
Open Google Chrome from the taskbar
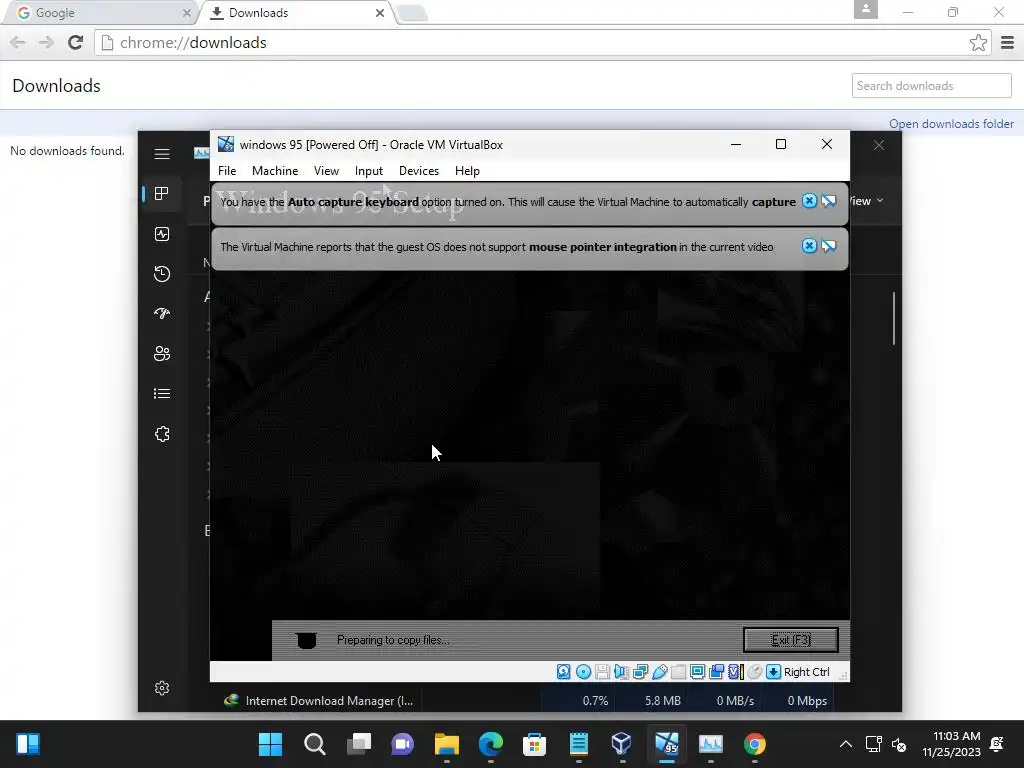(x=754, y=744)
